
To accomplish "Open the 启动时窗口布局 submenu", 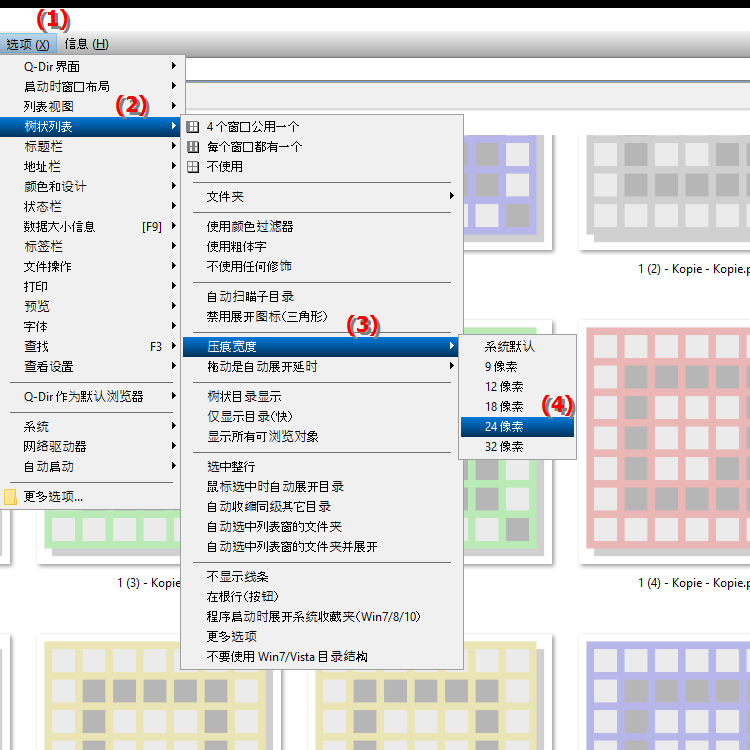I will [90, 86].
